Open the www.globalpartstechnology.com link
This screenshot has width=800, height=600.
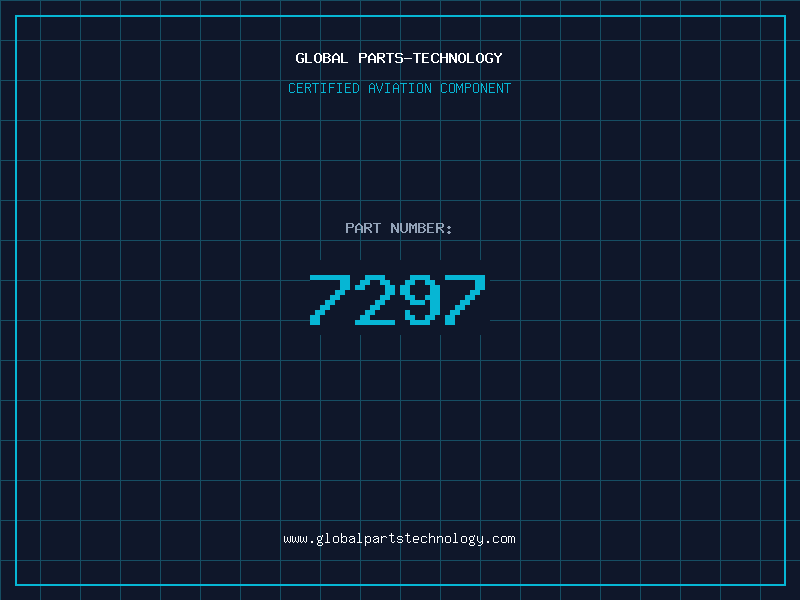point(399,539)
